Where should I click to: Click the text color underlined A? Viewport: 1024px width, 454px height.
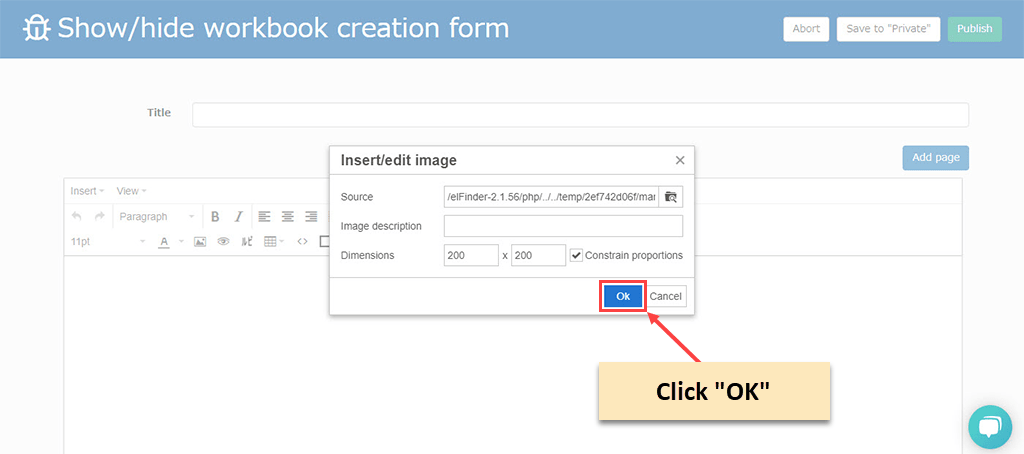[x=164, y=241]
